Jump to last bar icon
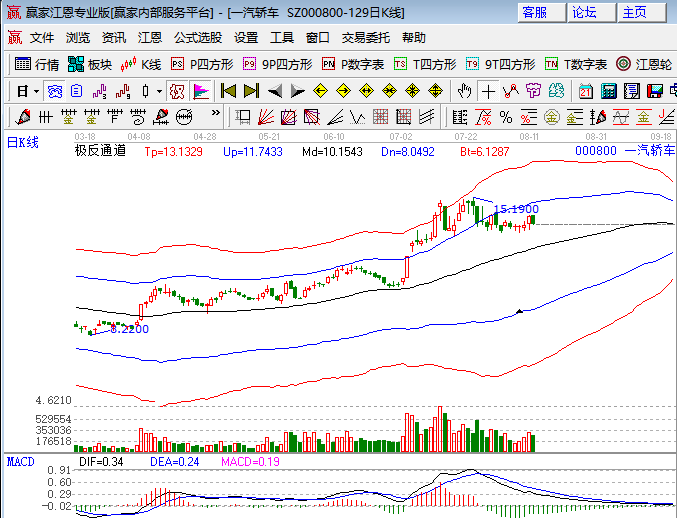This screenshot has width=677, height=518. click(x=251, y=92)
